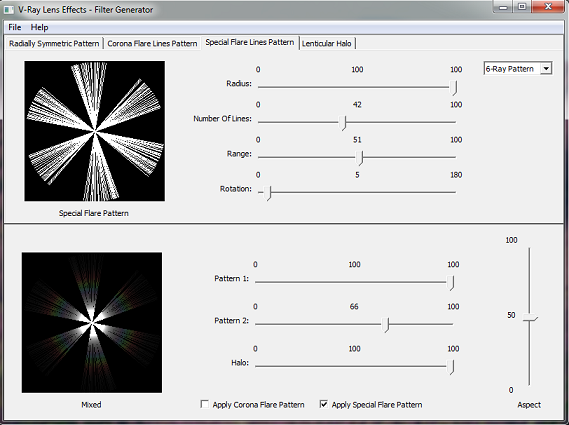Click the Rotation slider thumb

[267, 193]
